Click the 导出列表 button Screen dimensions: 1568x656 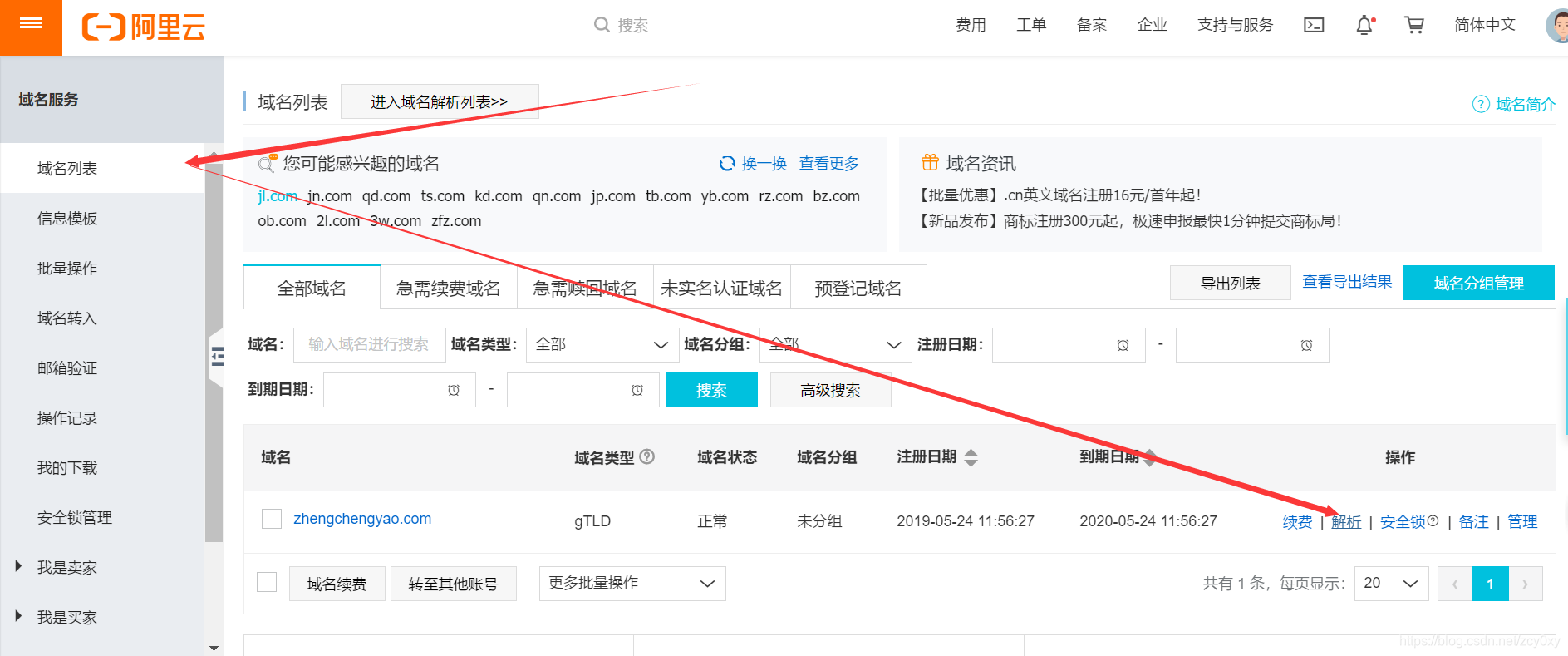[1231, 283]
